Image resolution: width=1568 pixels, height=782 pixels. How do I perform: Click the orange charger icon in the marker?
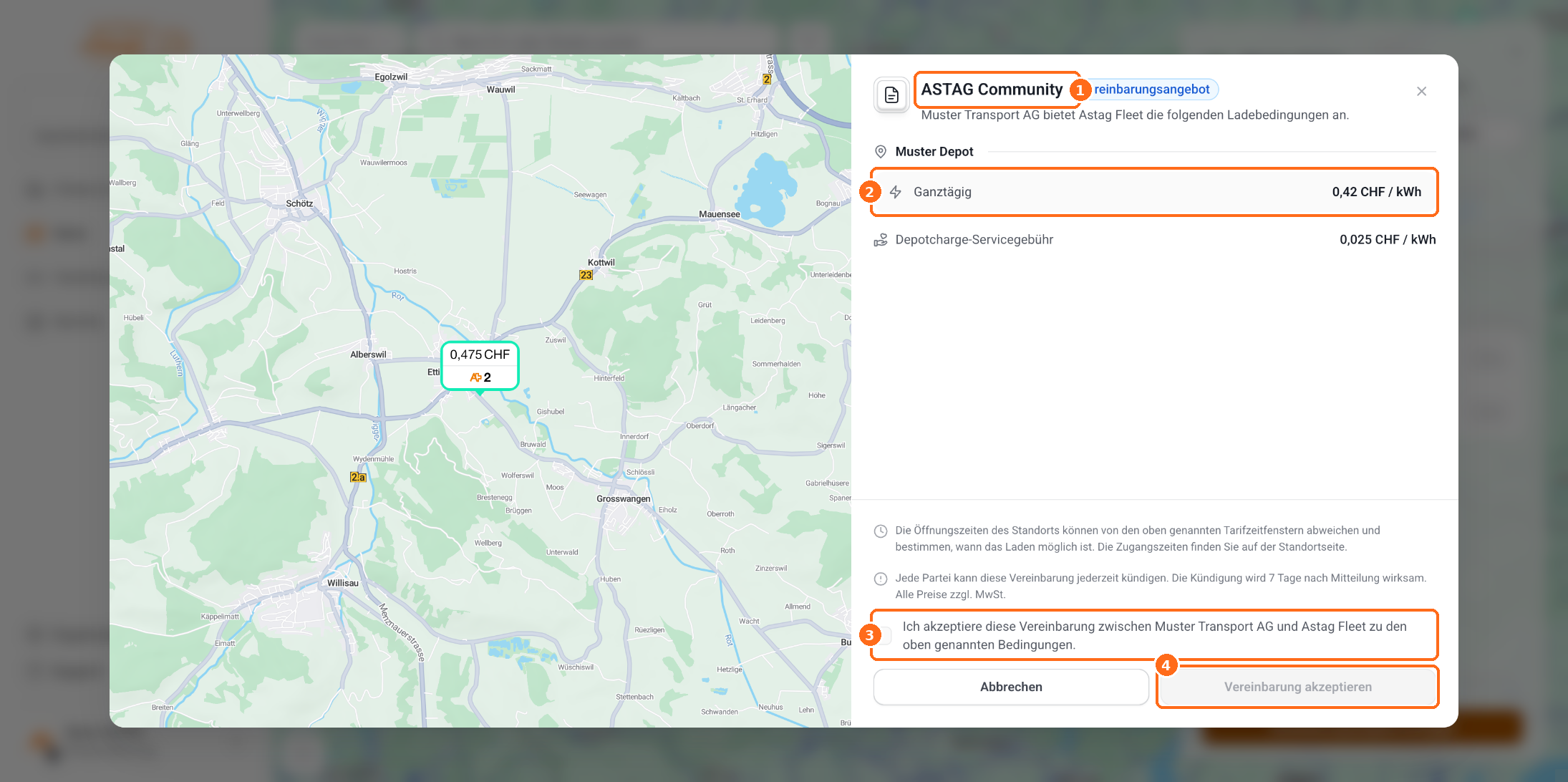pos(475,377)
